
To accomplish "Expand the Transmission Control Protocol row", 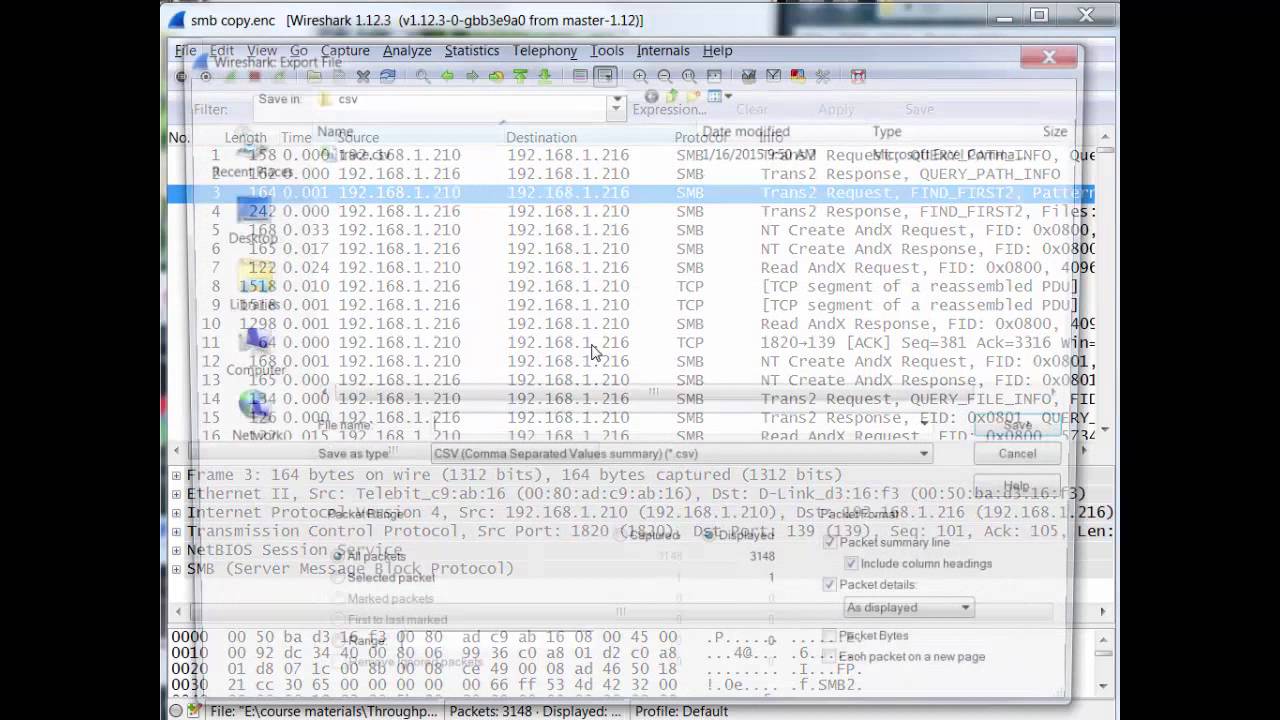I will tap(176, 531).
